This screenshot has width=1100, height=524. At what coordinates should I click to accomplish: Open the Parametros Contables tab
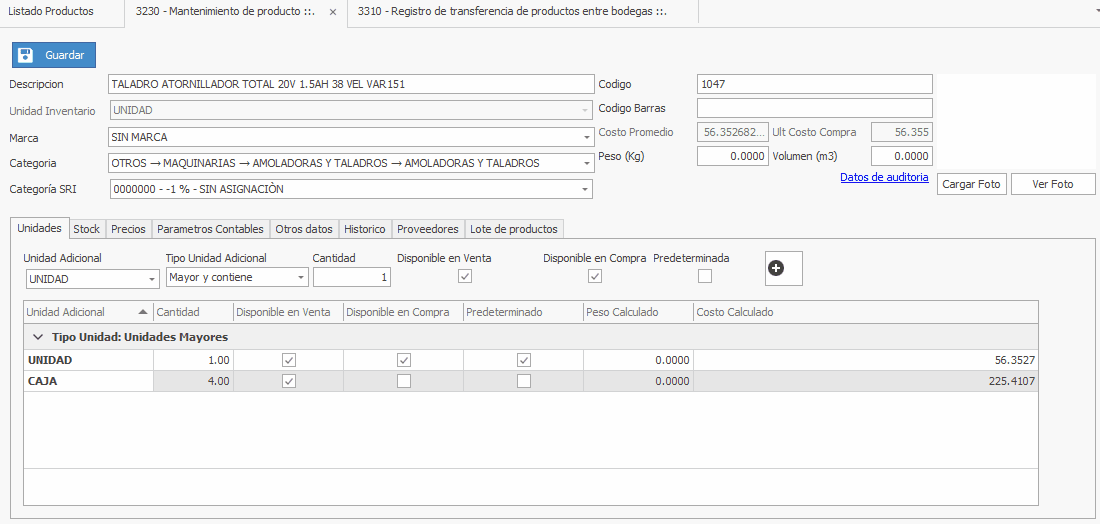coord(210,229)
